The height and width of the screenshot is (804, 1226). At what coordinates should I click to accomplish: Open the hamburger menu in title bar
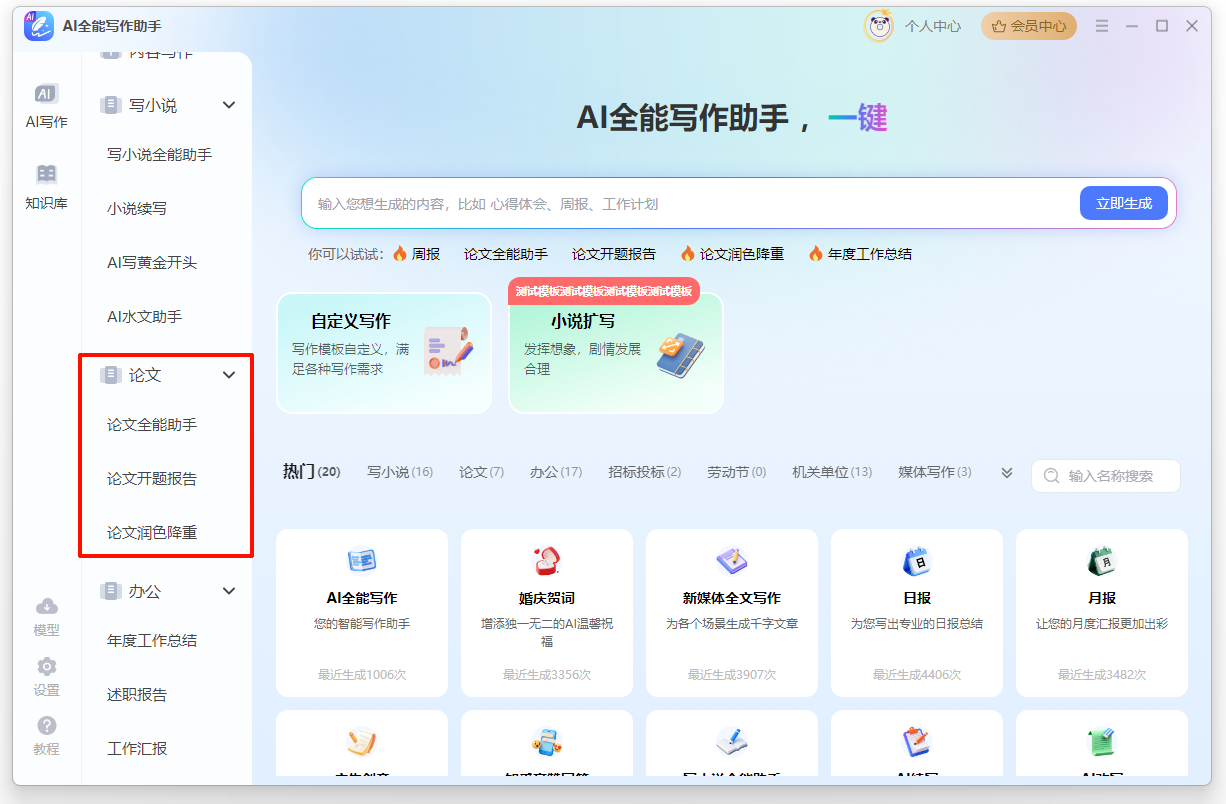click(1101, 26)
